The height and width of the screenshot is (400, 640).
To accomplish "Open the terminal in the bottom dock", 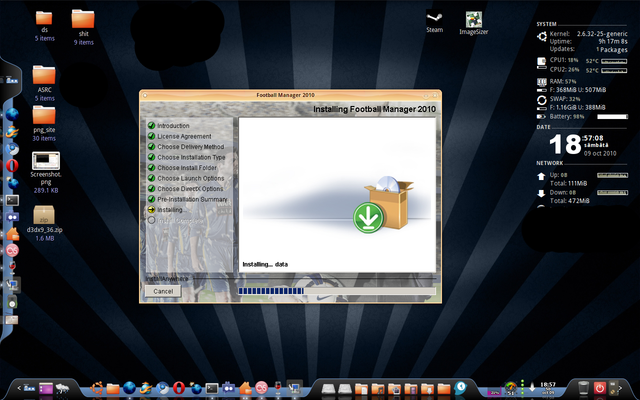I will click(212, 388).
